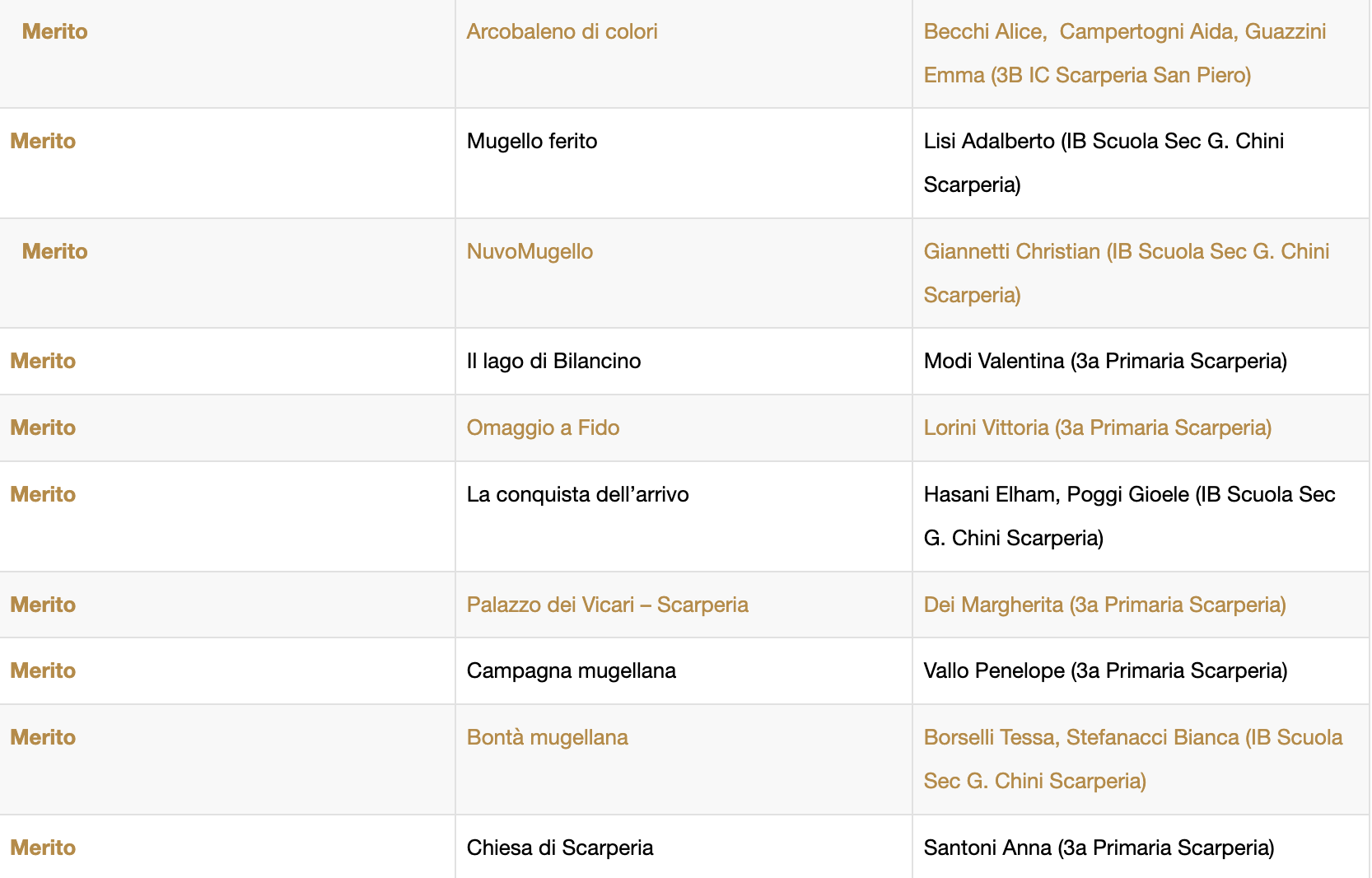1372x878 pixels.
Task: Select the "NuvoMugello" entry
Action: click(x=530, y=252)
